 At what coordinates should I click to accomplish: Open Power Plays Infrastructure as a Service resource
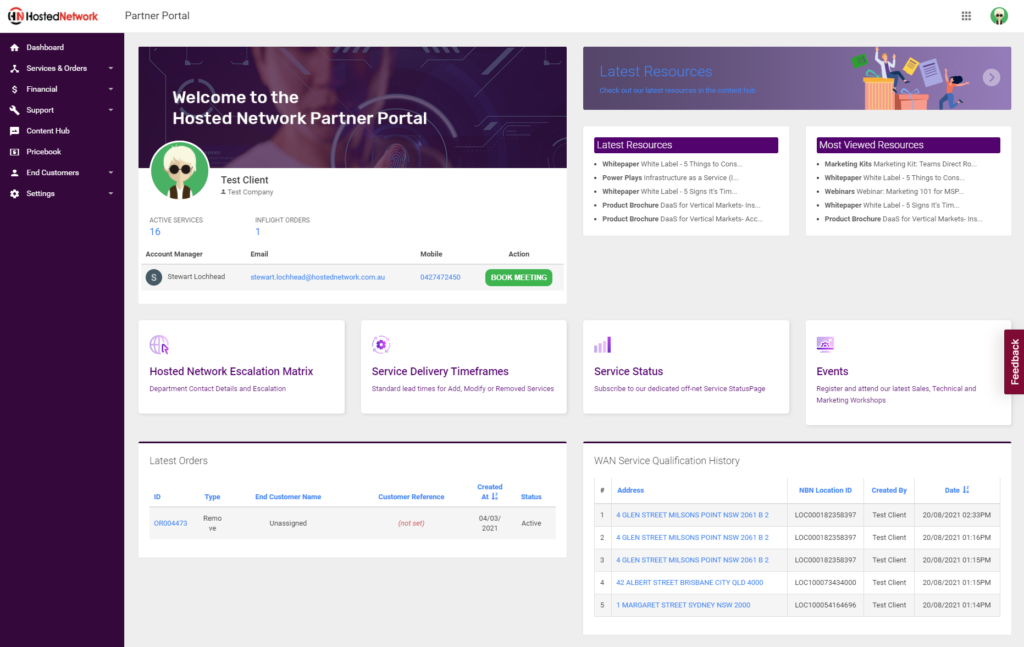coord(670,178)
